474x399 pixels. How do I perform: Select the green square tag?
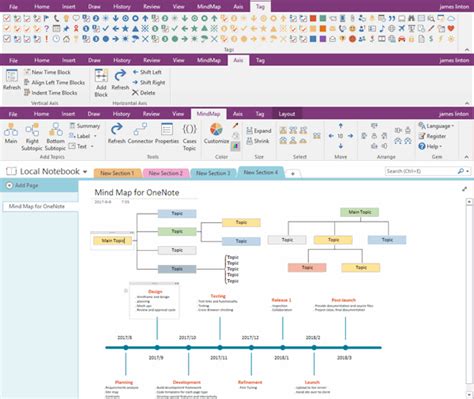point(323,18)
